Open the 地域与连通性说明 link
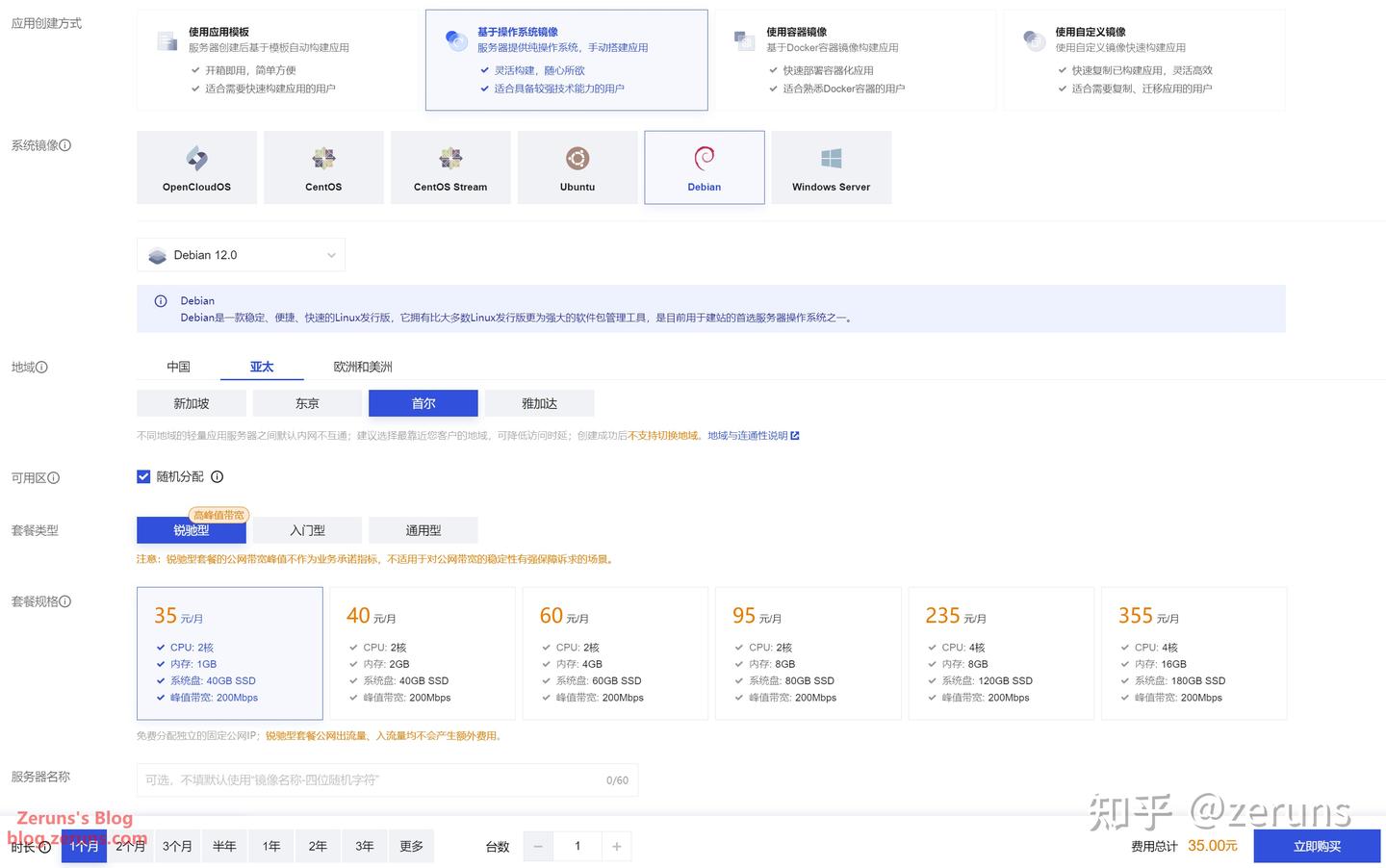Screen dimensions: 1386x868 (x=748, y=435)
